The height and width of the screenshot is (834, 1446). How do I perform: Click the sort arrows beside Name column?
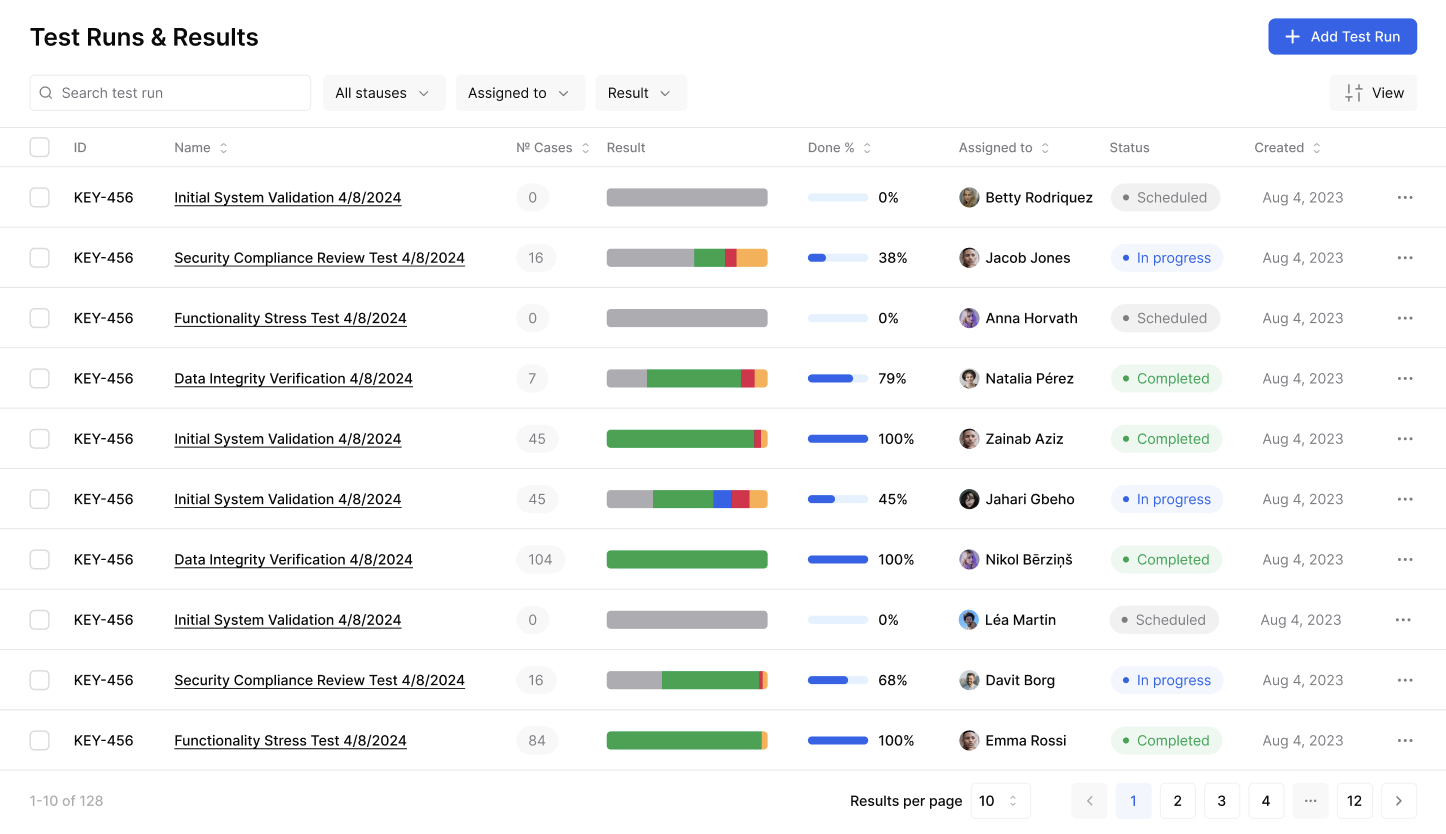[224, 148]
